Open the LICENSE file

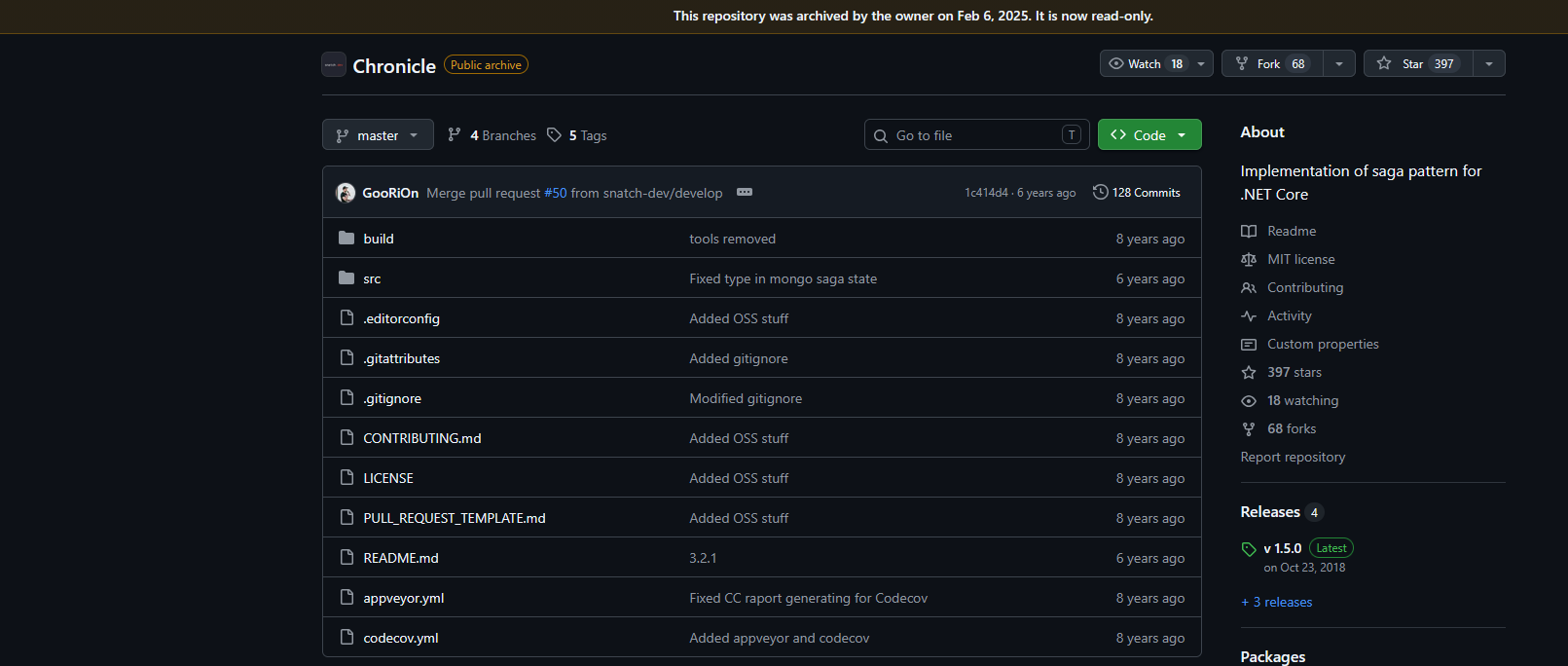tap(388, 478)
